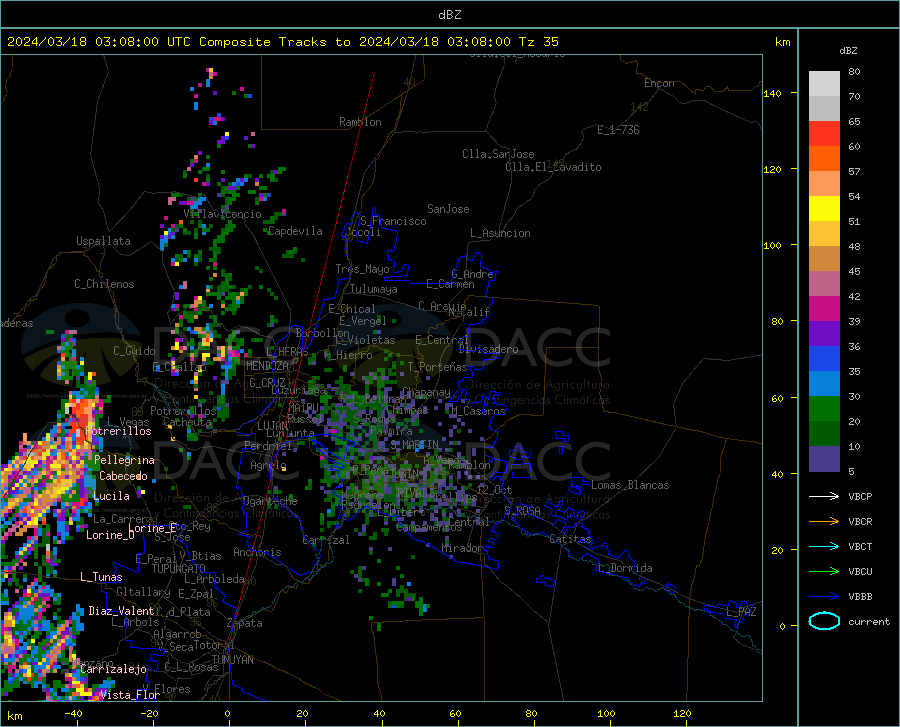900x727 pixels.
Task: Click the Divisadero place label
Action: (488, 349)
